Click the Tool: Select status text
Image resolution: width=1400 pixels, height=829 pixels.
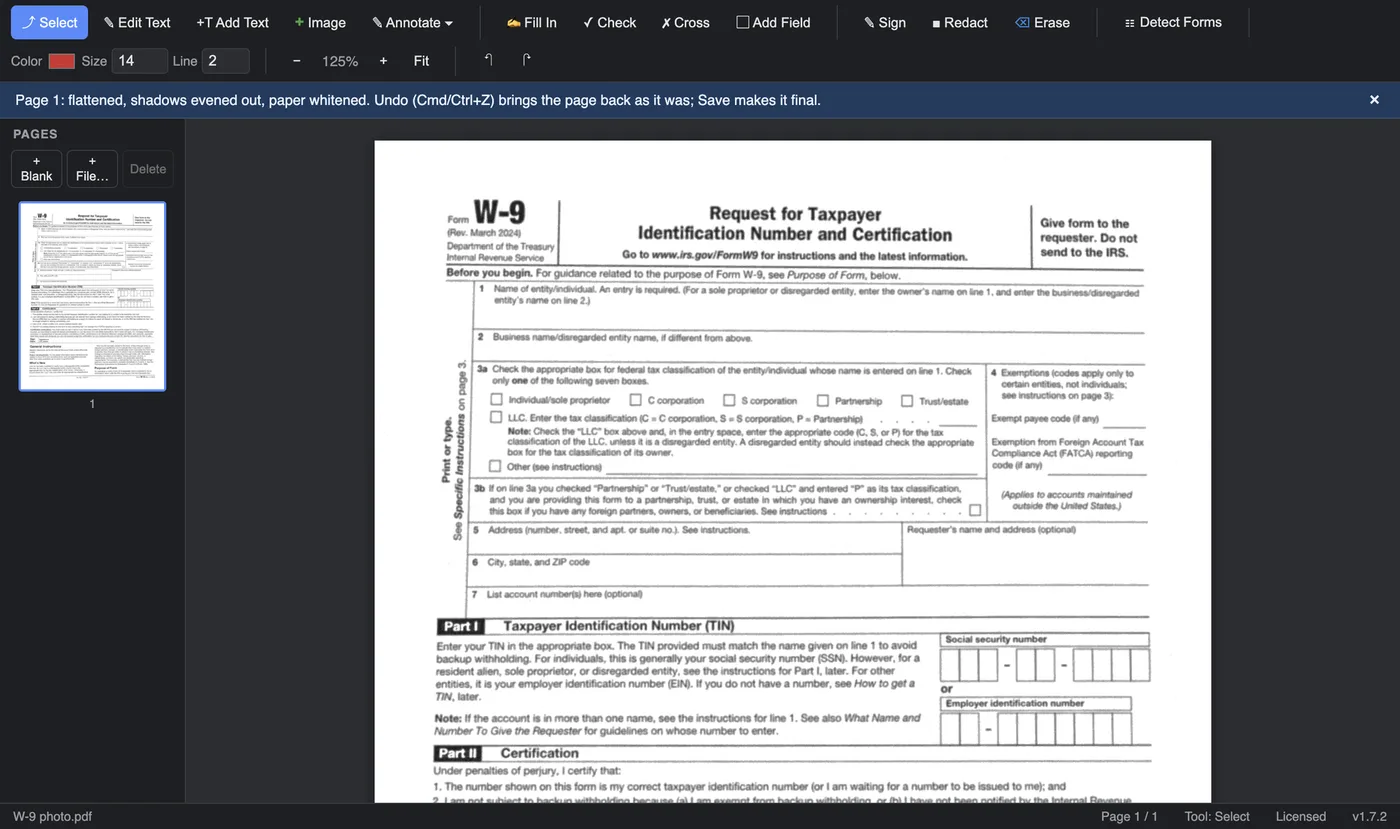click(1217, 816)
